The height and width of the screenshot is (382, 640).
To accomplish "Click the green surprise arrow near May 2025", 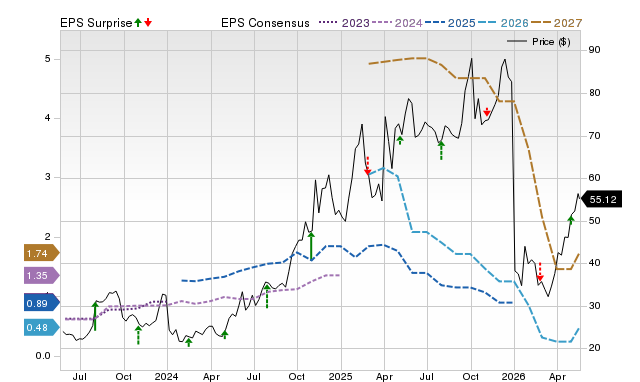I will pyautogui.click(x=400, y=140).
